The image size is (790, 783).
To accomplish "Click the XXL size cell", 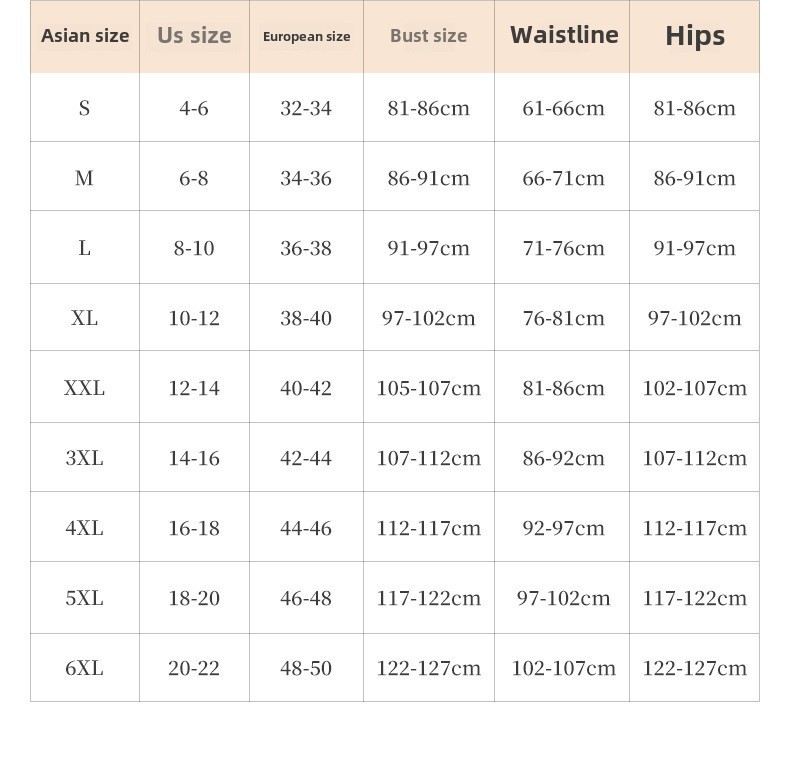I will tap(85, 388).
